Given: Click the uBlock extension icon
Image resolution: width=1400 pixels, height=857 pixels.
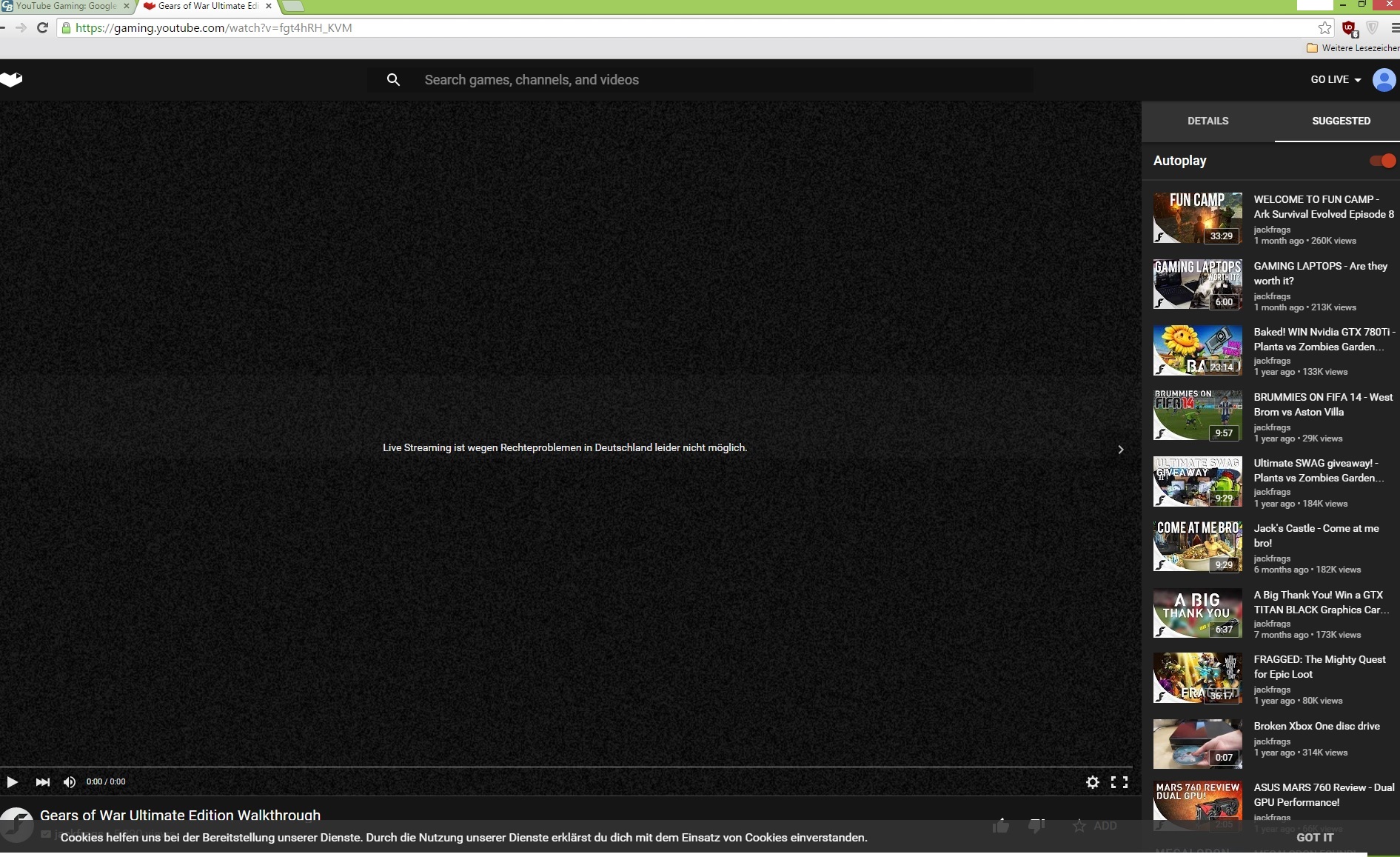Looking at the screenshot, I should [x=1349, y=28].
